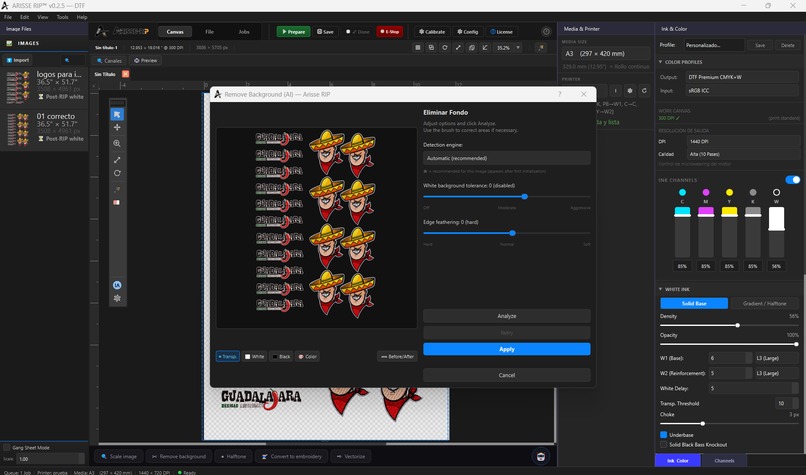Screen dimensions: 806x475
Task: Click the fit-to-corner arrow icon near zoom
Action: point(485,47)
